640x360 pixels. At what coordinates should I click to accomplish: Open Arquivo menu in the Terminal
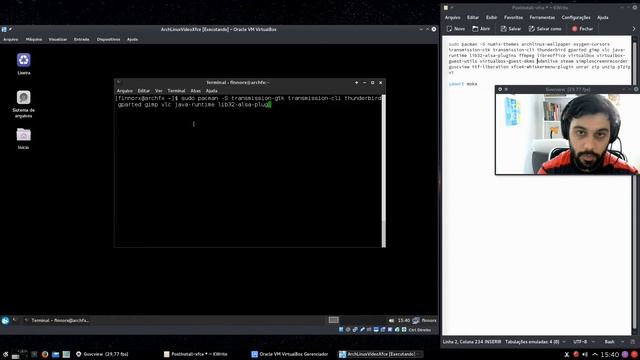(124, 91)
